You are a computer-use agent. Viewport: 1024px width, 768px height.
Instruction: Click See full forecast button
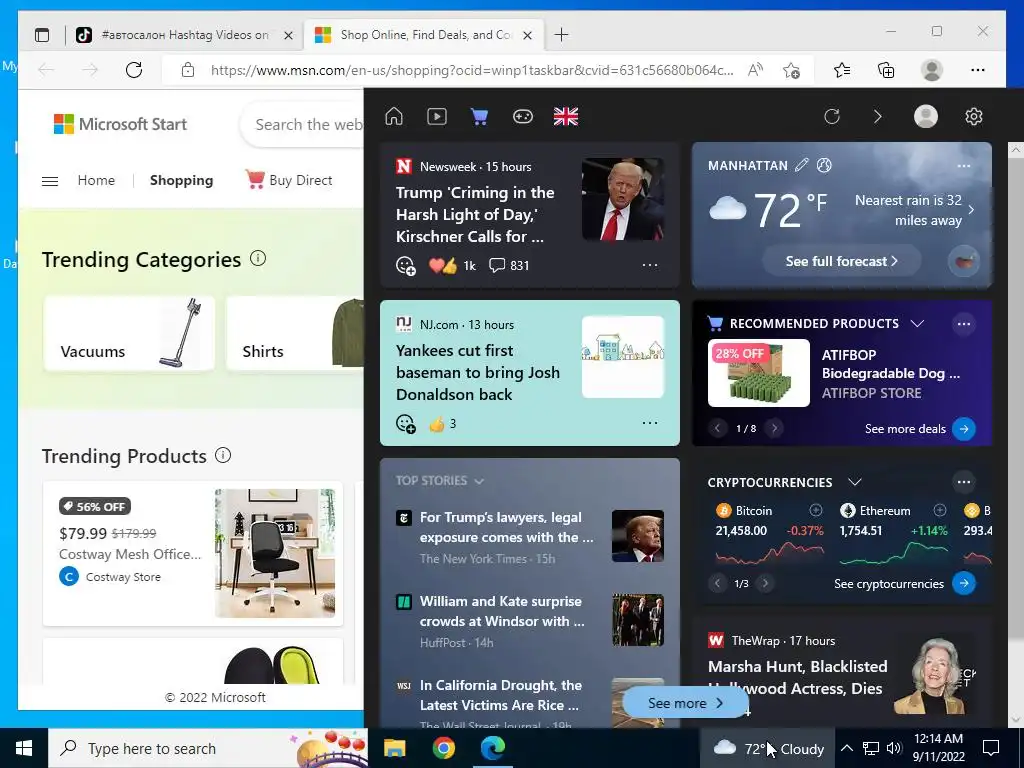[x=841, y=261]
